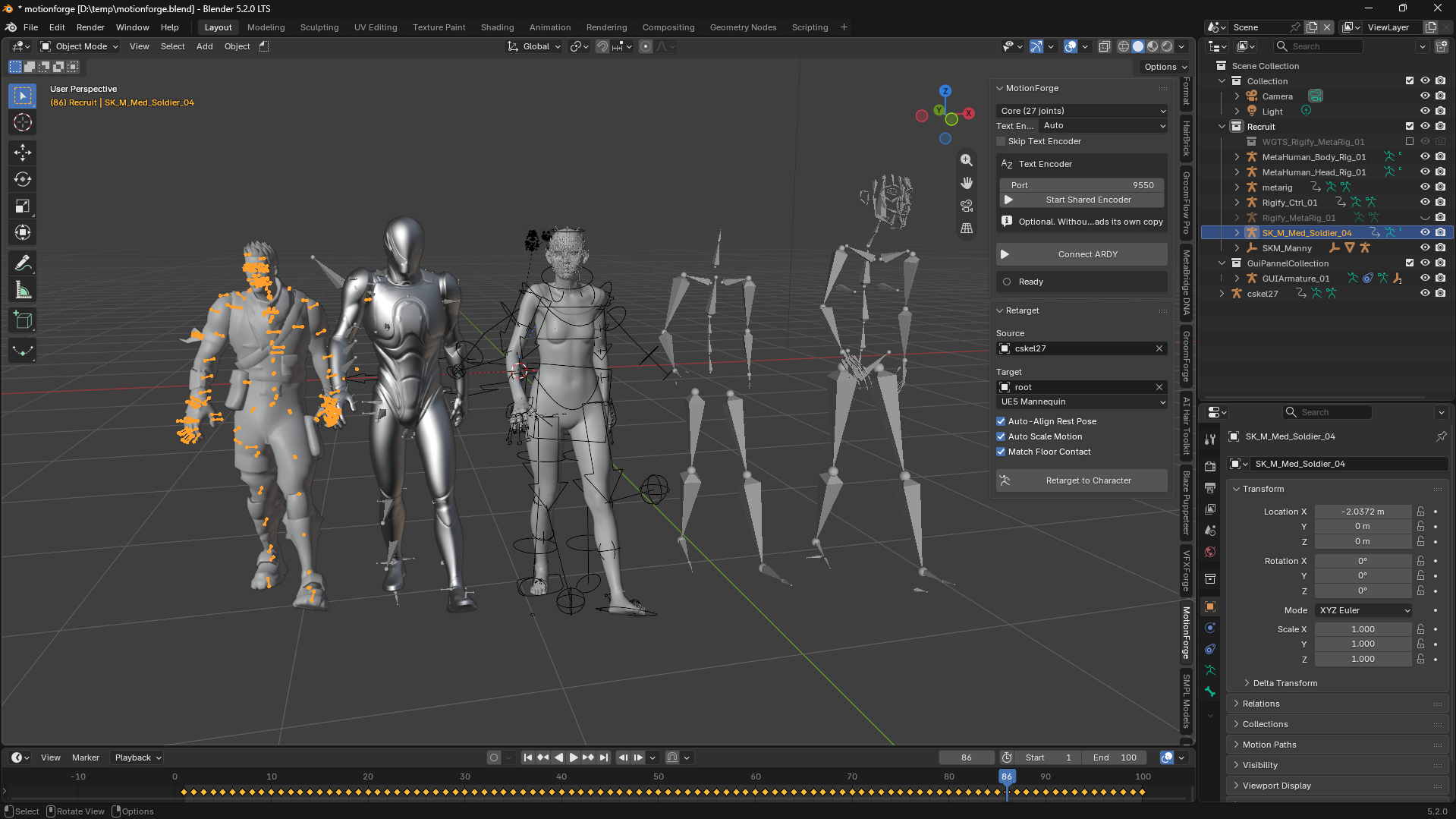Select the Annotate tool
This screenshot has height=819, width=1456.
coord(23,263)
